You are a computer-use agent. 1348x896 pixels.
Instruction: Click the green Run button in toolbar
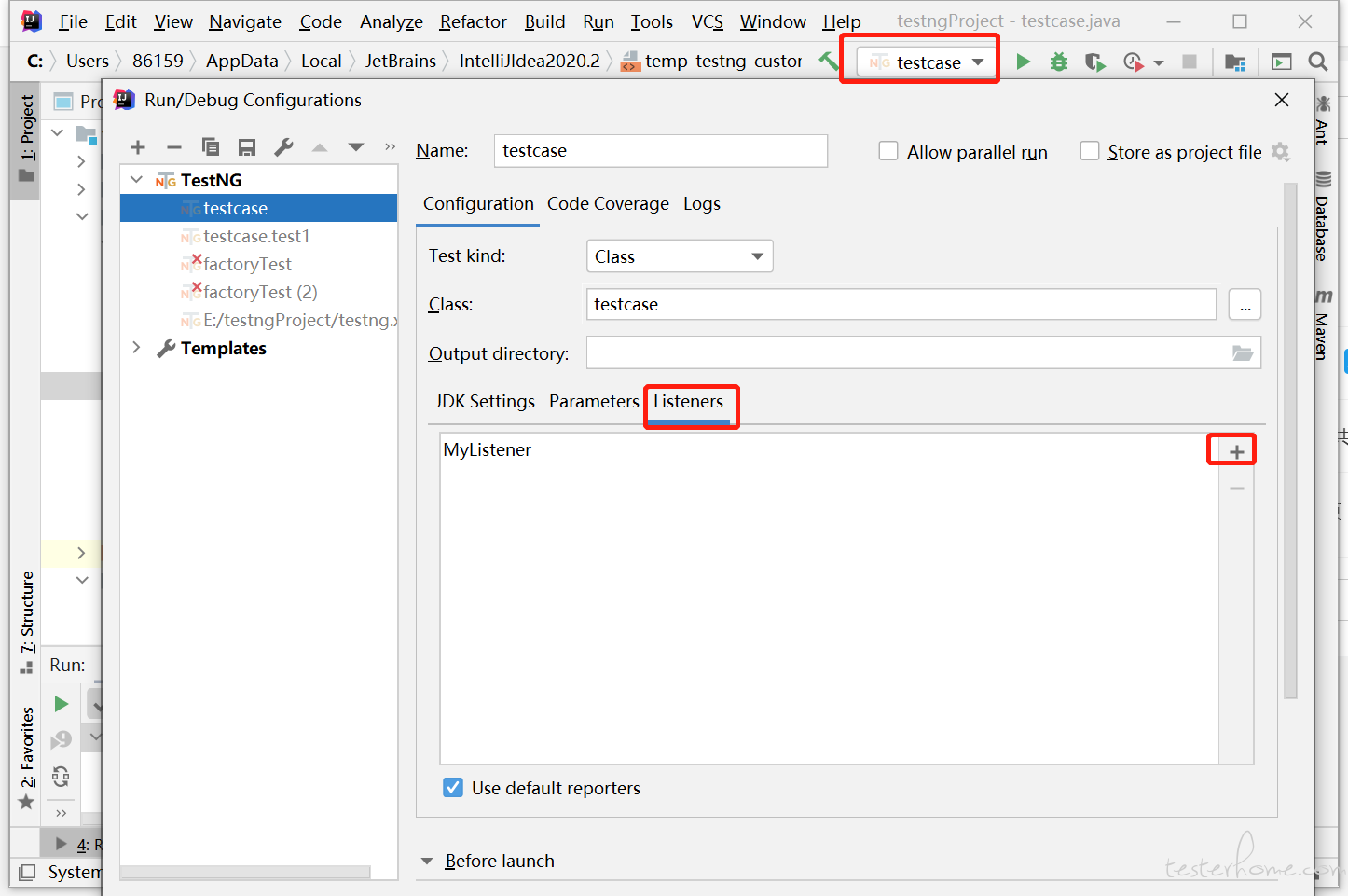pos(1024,62)
